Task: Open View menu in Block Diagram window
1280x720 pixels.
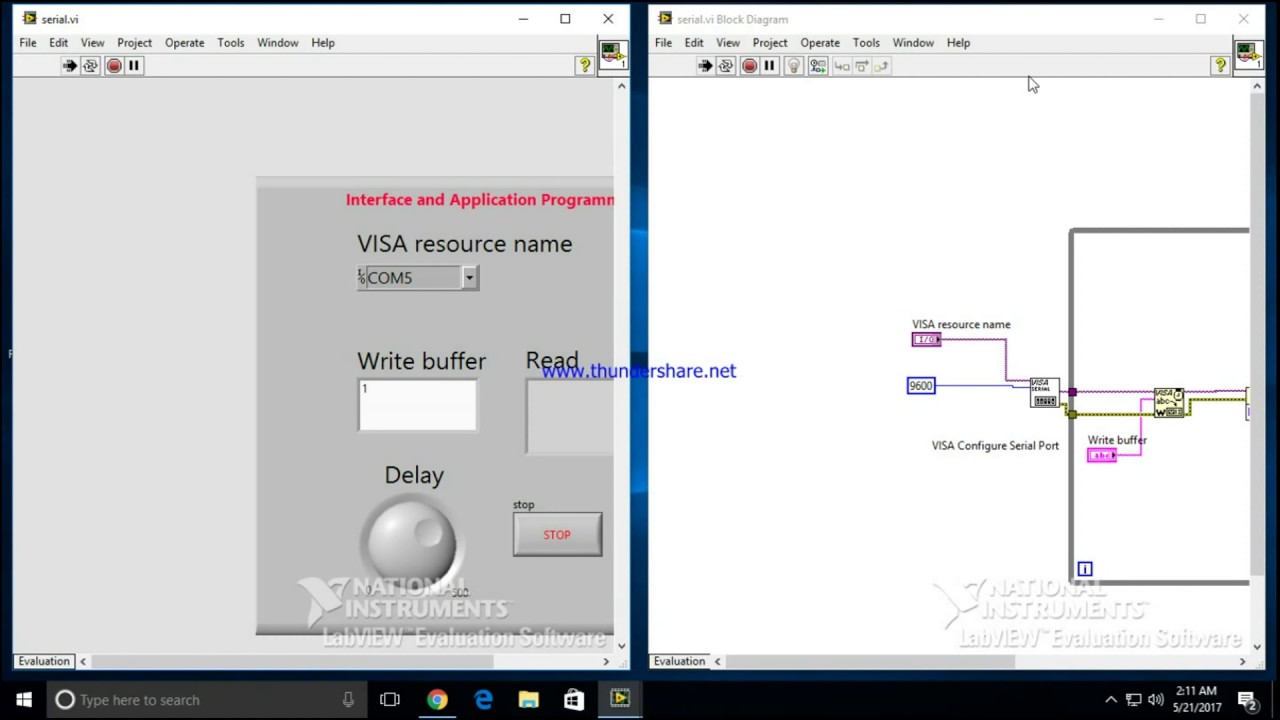Action: pyautogui.click(x=728, y=43)
